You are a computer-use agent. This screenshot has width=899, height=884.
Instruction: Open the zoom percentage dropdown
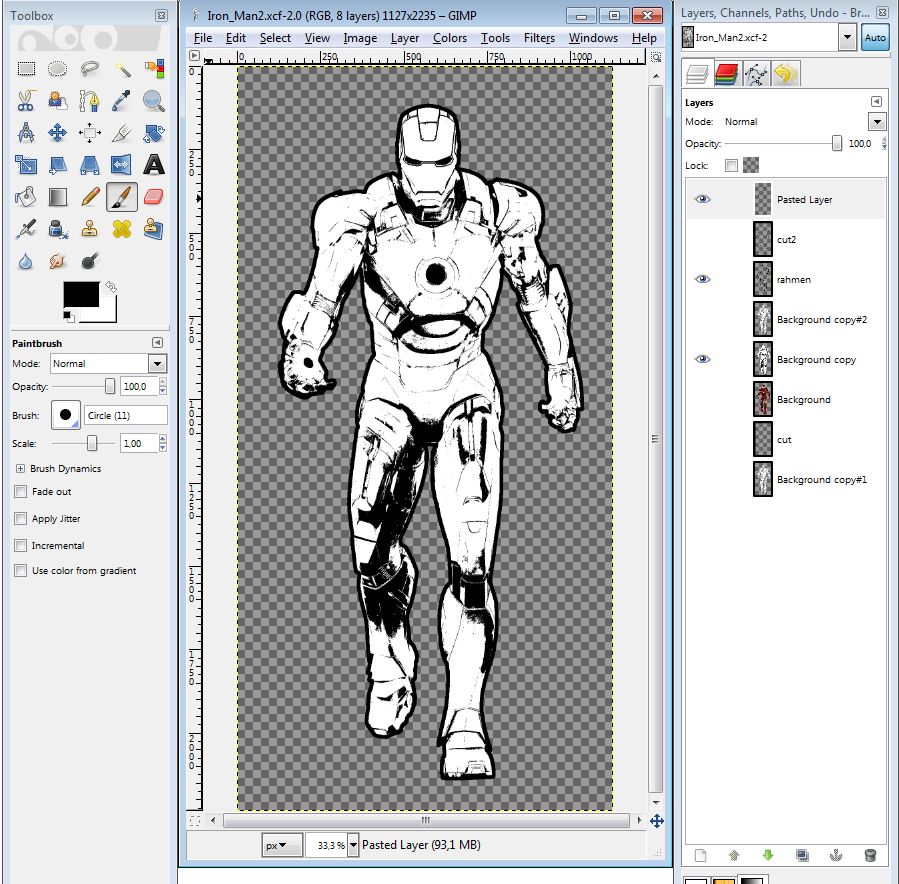353,845
